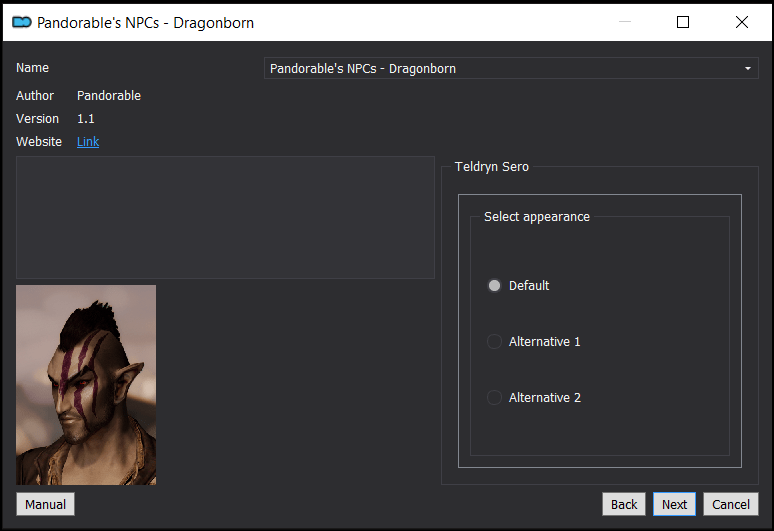Cancel the installer dialog
Image resolution: width=774 pixels, height=531 pixels.
[731, 504]
